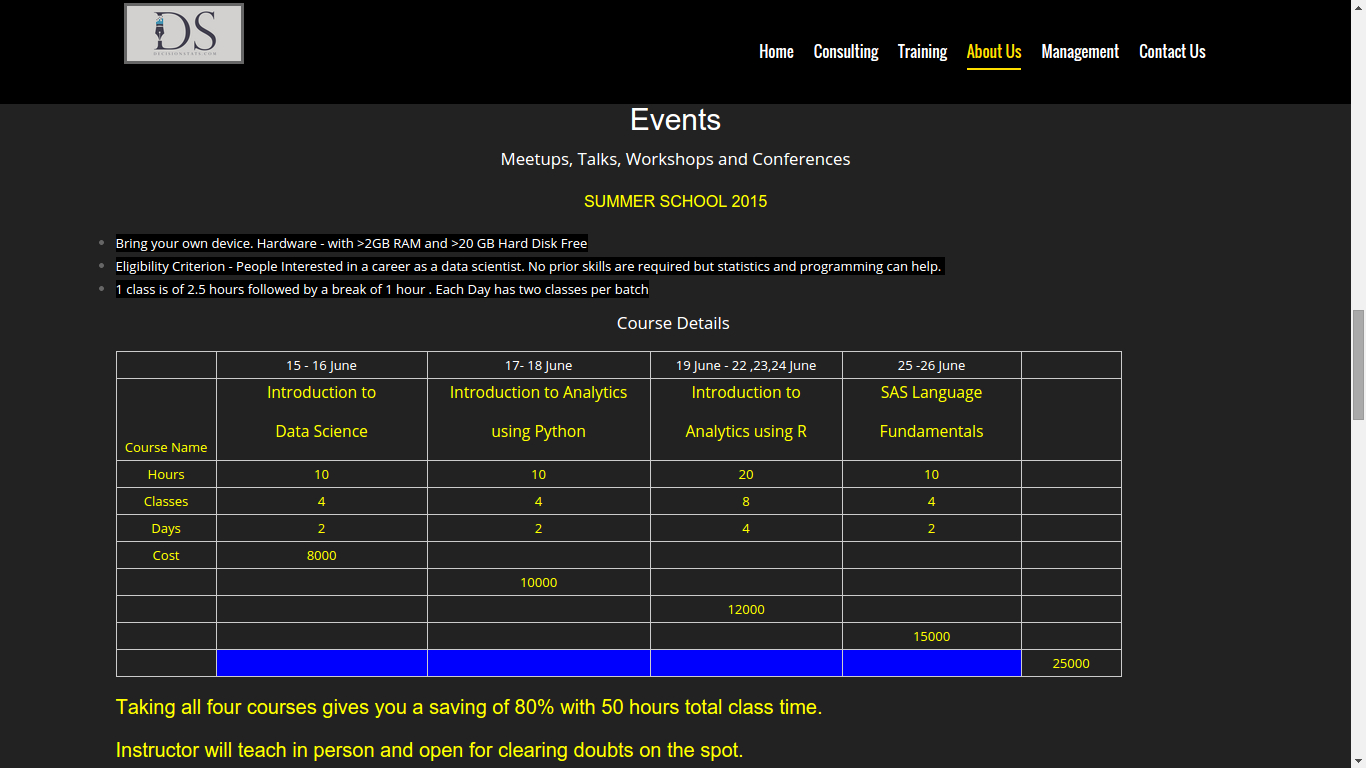Click the blue cell in the Data Science column

321,663
